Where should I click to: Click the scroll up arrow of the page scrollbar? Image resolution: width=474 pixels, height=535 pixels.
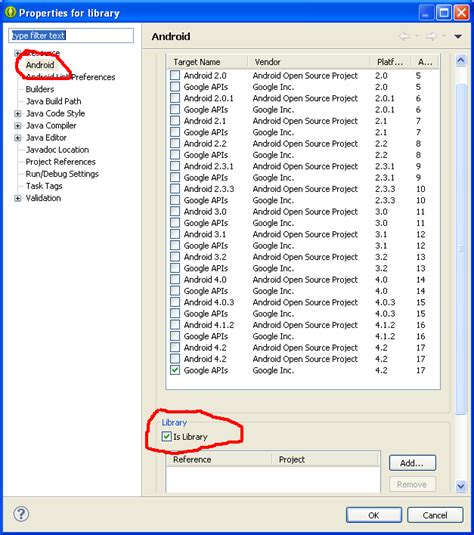point(461,61)
